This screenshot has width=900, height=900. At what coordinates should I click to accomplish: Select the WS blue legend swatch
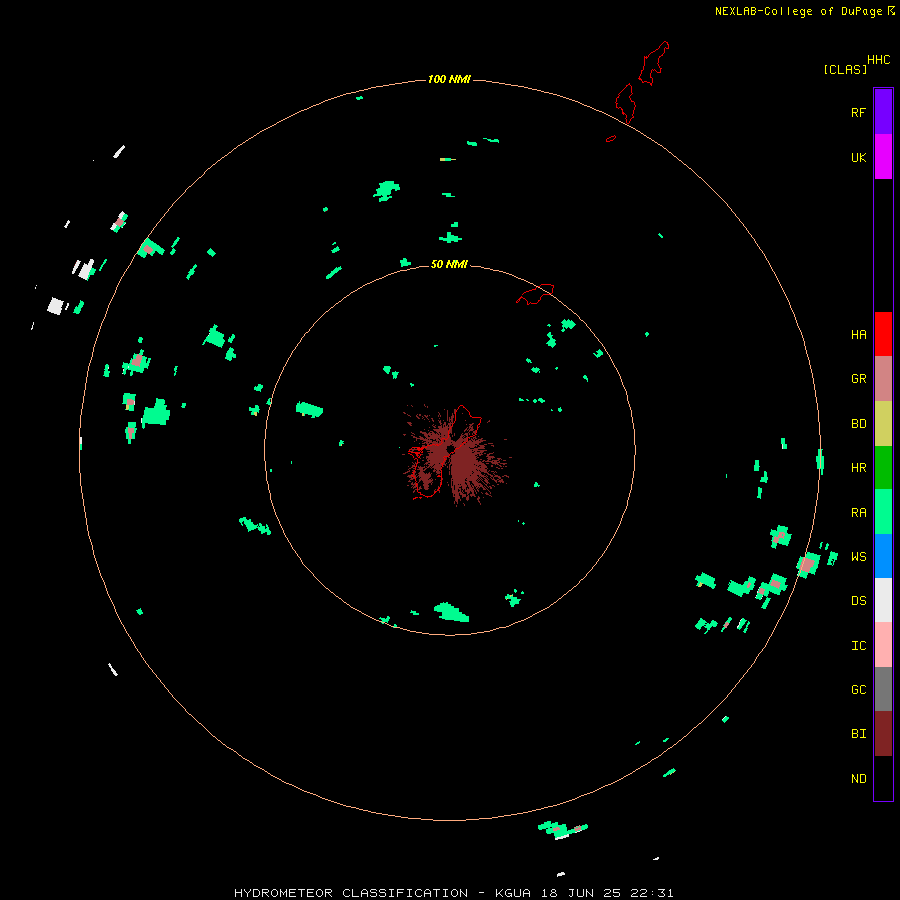tap(883, 556)
